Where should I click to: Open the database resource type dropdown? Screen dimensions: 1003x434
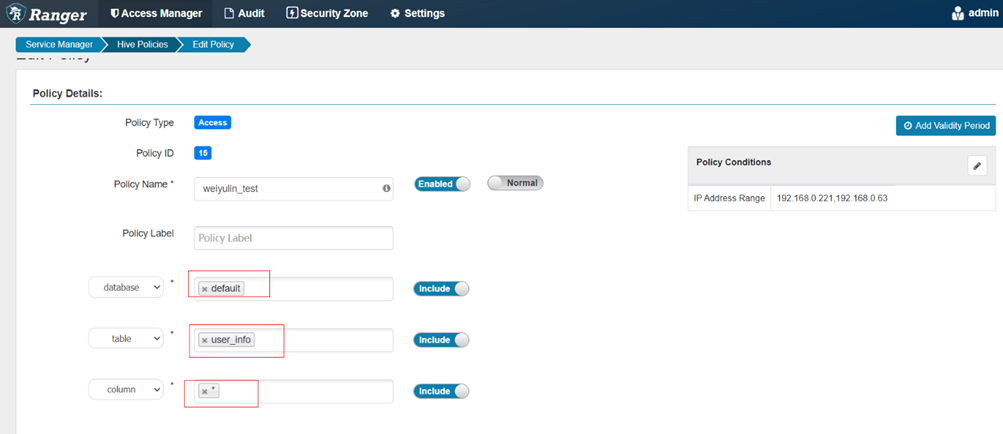pos(126,288)
